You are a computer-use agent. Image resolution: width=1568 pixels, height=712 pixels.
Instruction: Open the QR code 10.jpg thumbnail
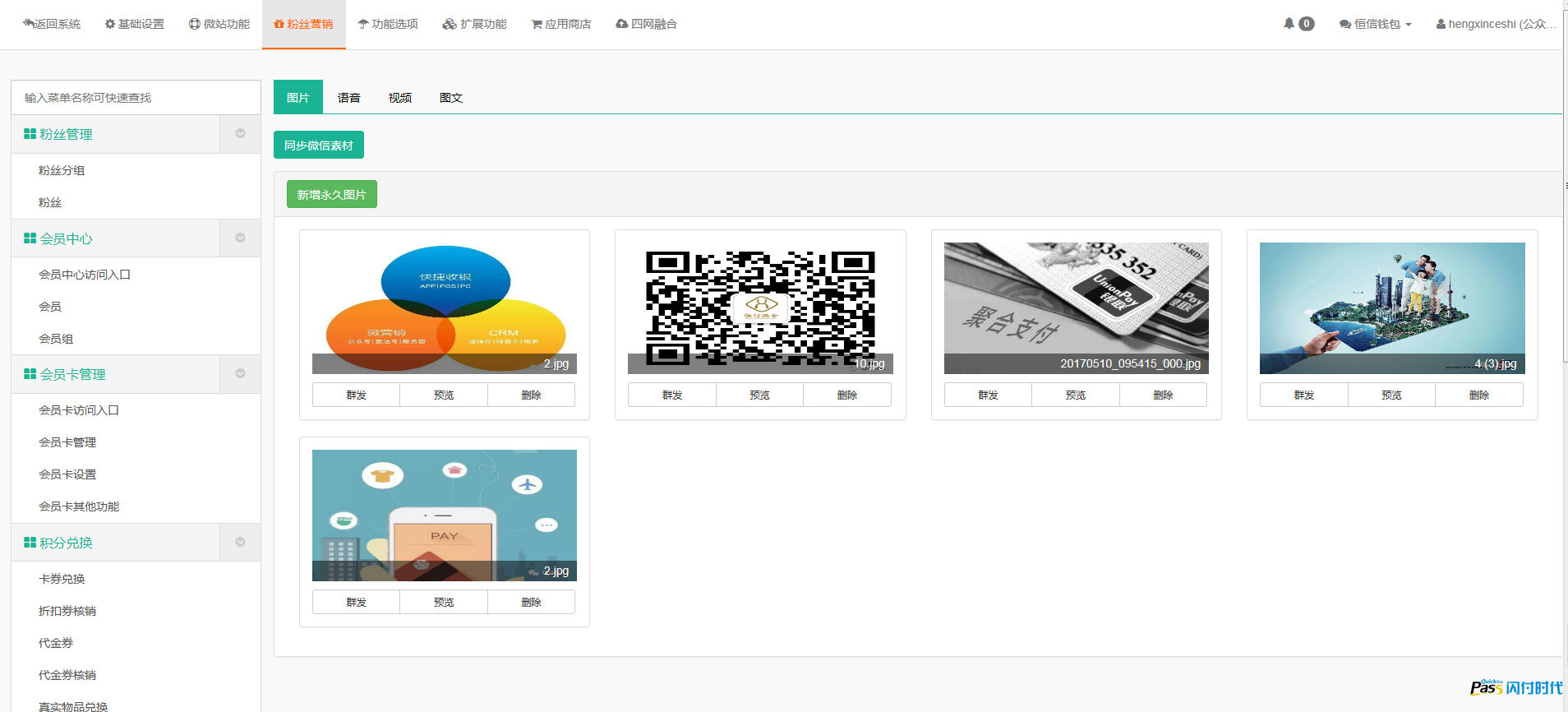760,308
